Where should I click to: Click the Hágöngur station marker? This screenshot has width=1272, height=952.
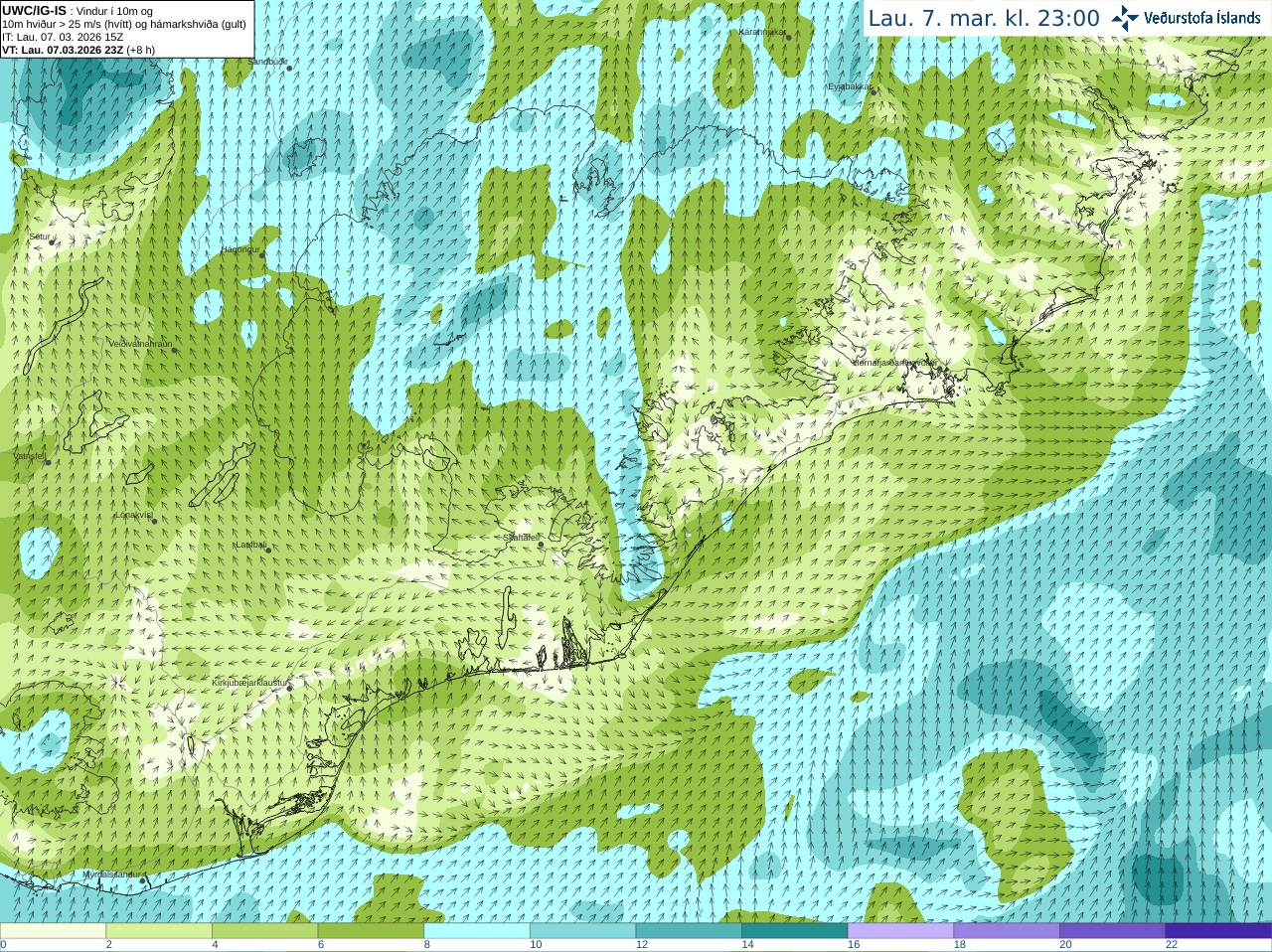(x=262, y=255)
